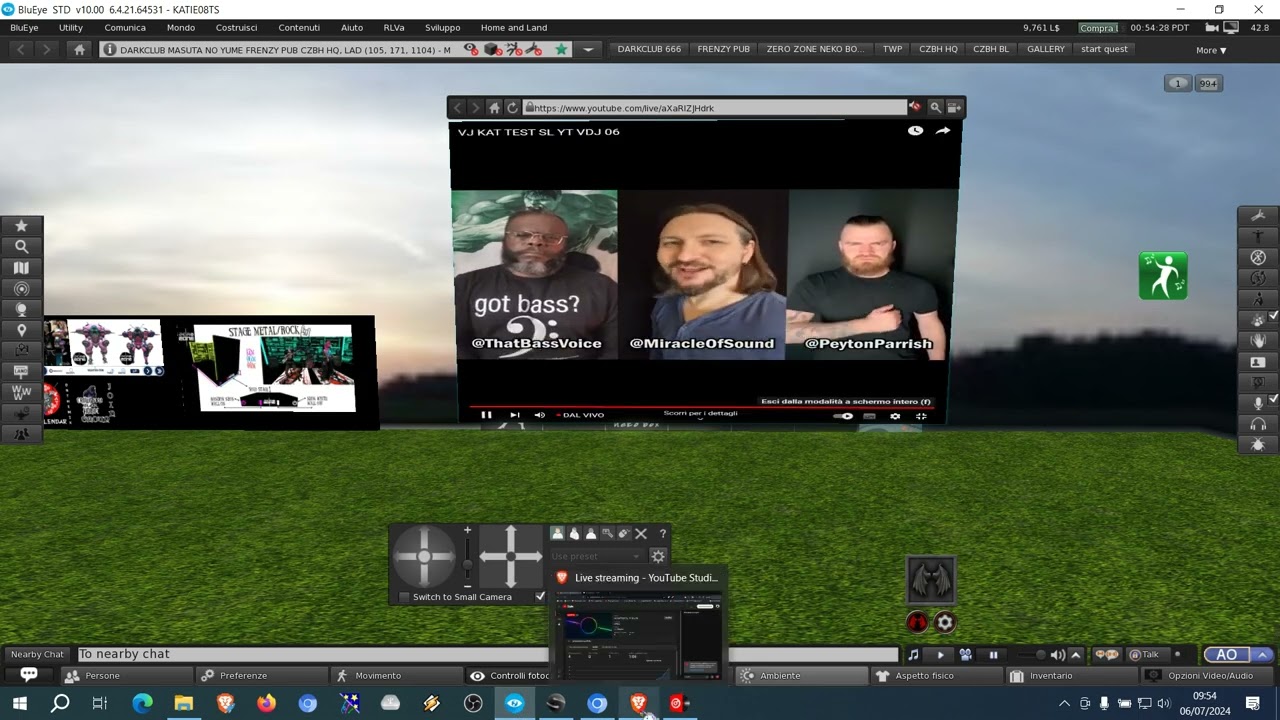Mute the master volume speaker icon

click(1058, 655)
